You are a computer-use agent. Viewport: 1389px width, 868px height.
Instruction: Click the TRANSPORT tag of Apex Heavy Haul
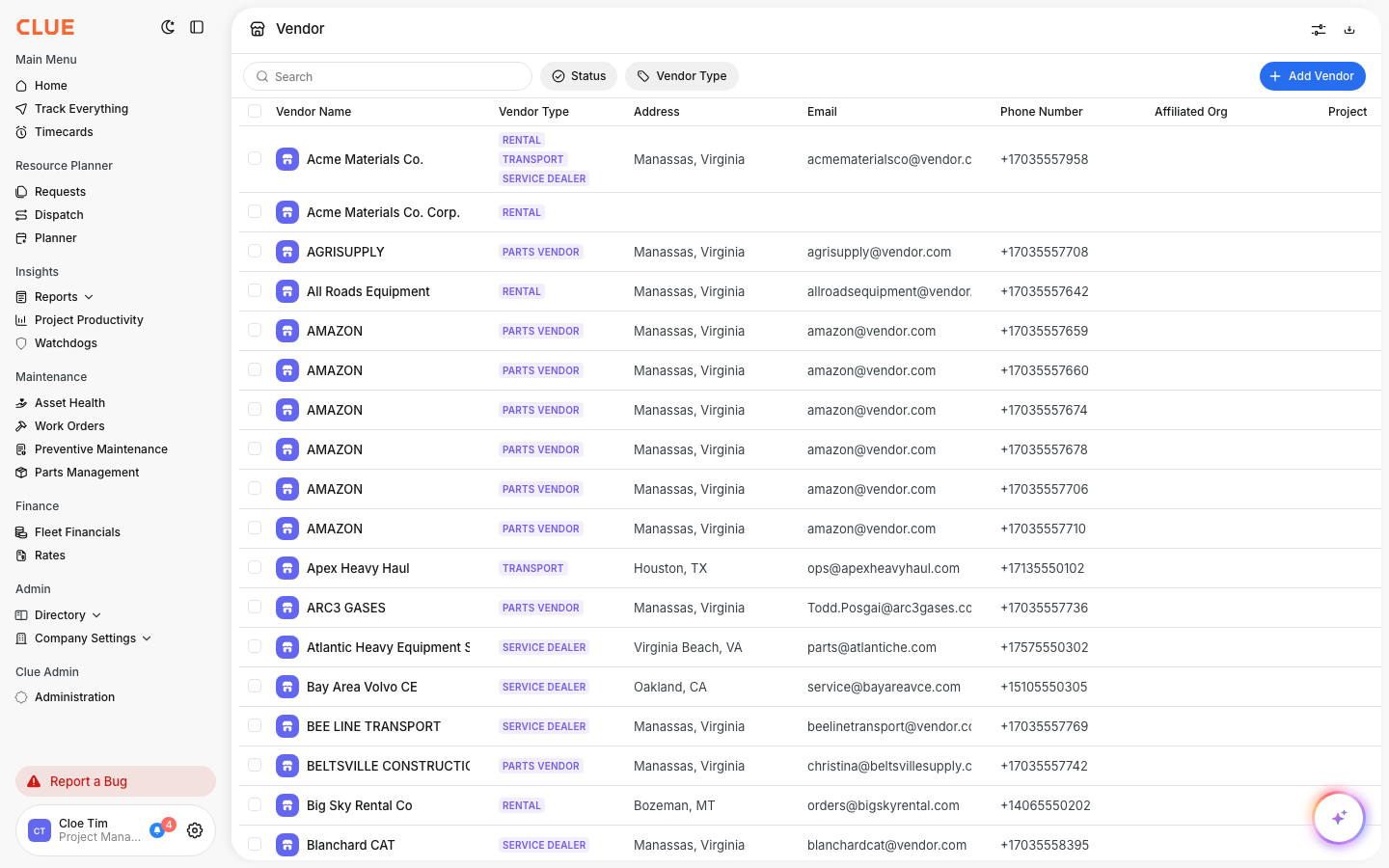pos(532,568)
